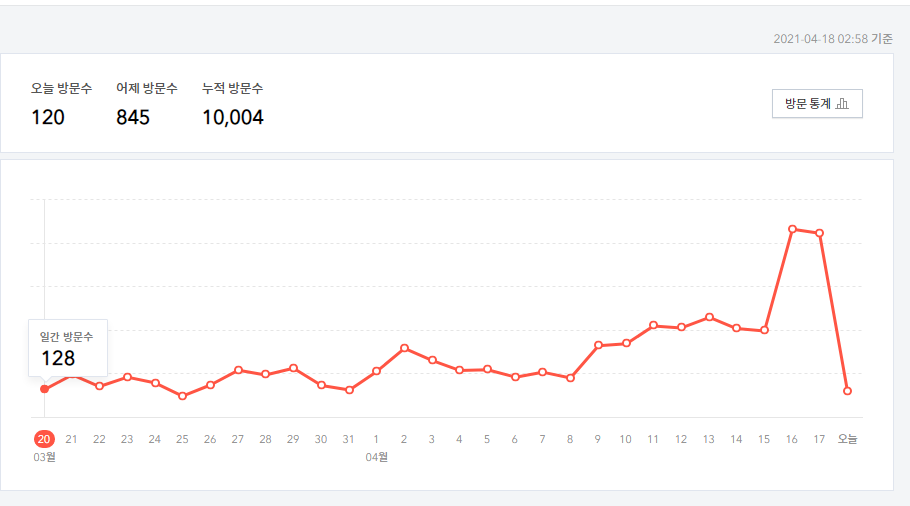Image resolution: width=910 pixels, height=506 pixels.
Task: Click the data point above date 13
Action: (x=709, y=317)
